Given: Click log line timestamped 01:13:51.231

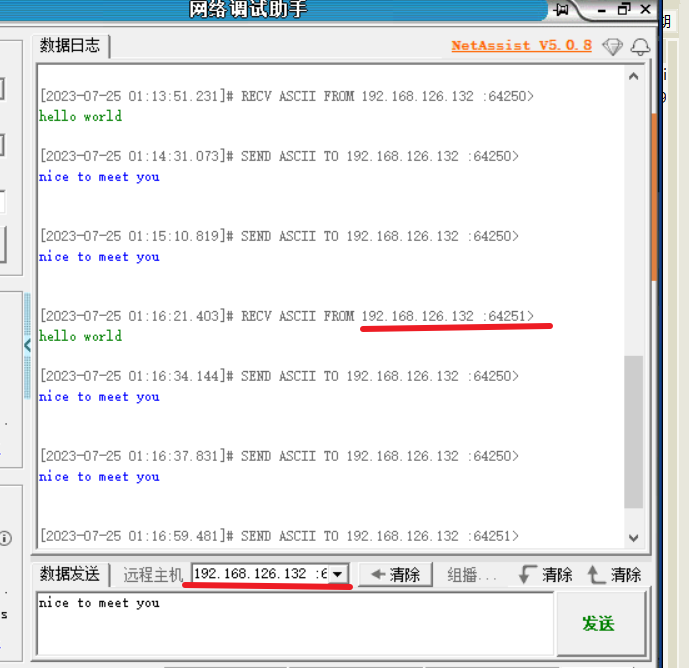Looking at the screenshot, I should 287,96.
